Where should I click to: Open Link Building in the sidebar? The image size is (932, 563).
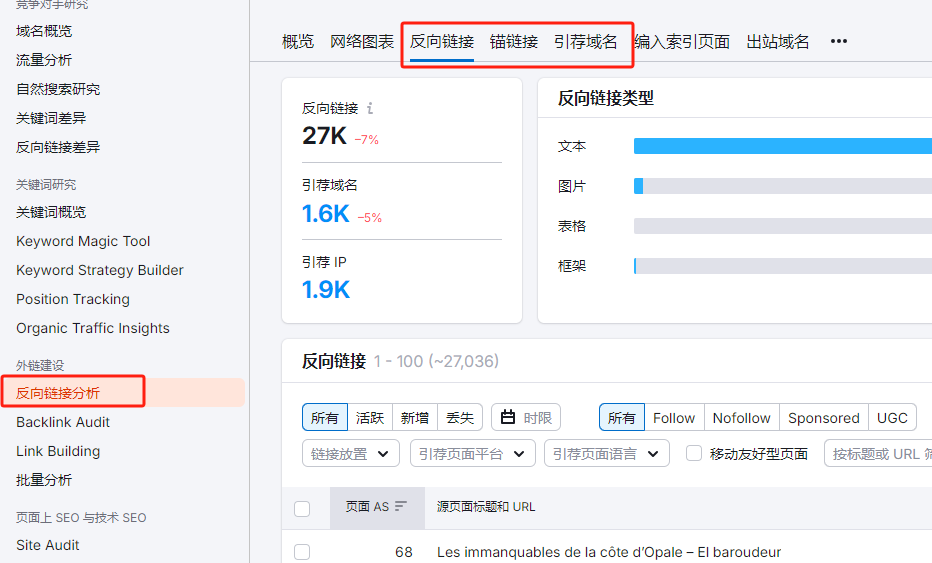pyautogui.click(x=58, y=451)
